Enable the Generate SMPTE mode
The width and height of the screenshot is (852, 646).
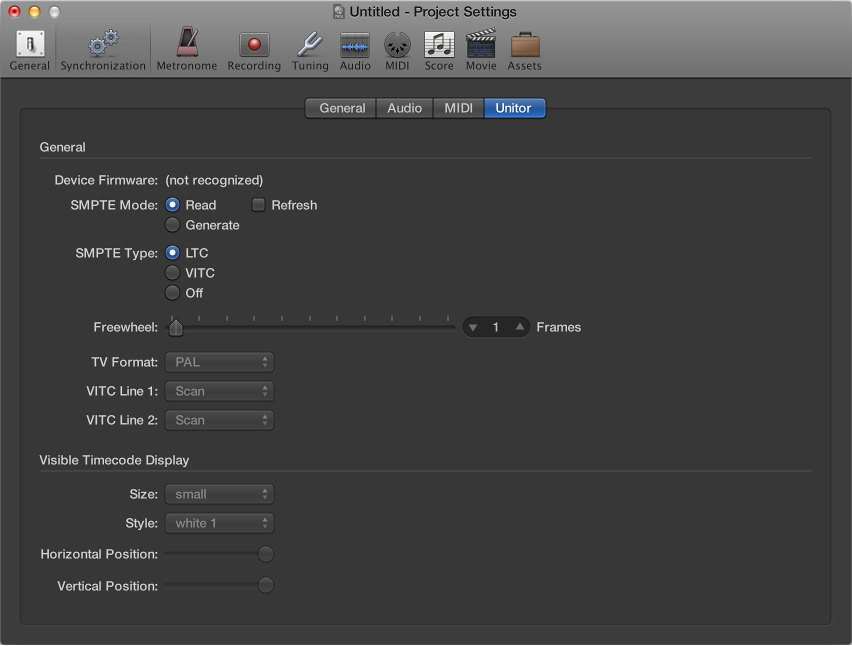coord(172,225)
